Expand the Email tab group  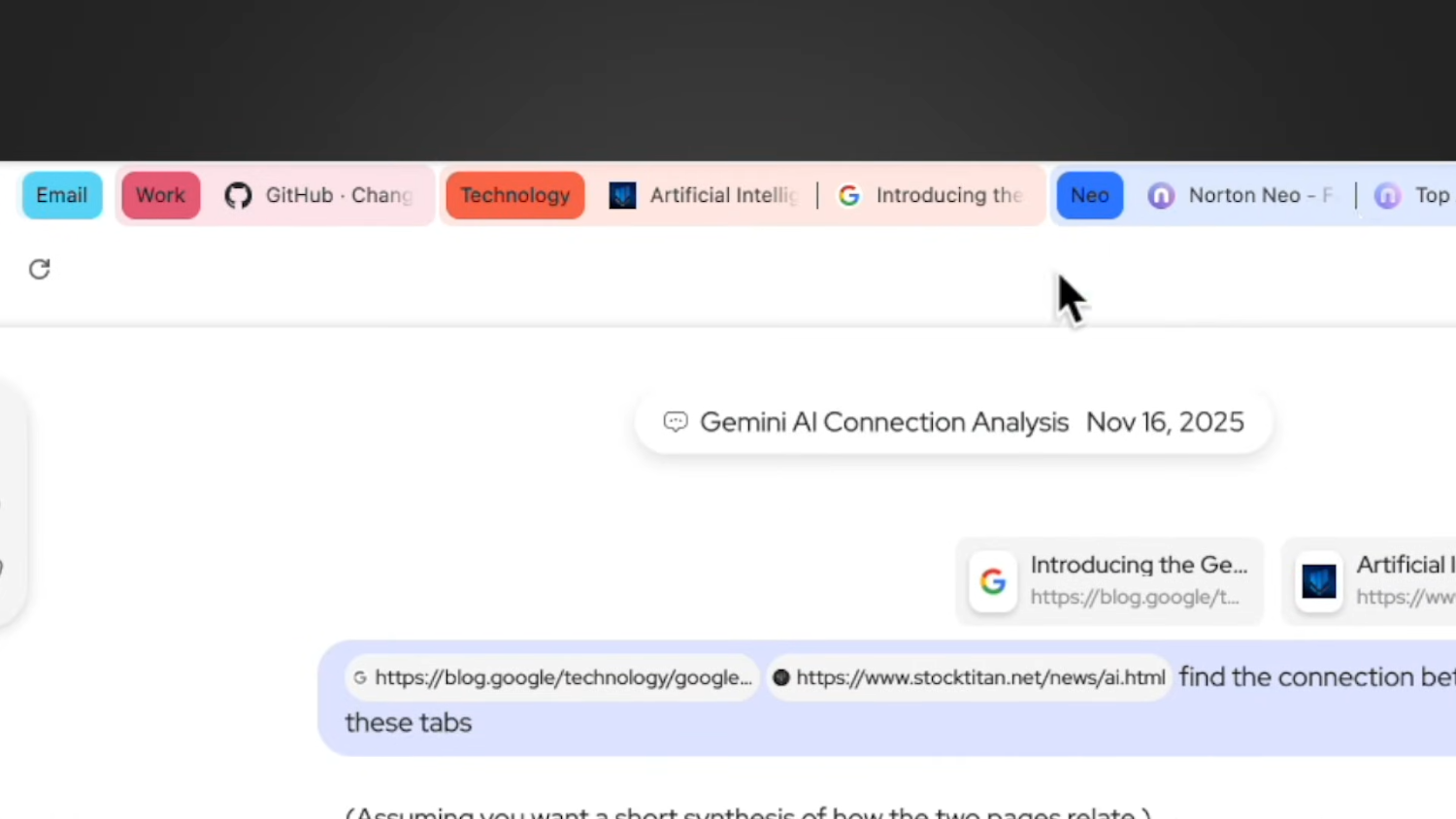pyautogui.click(x=62, y=195)
